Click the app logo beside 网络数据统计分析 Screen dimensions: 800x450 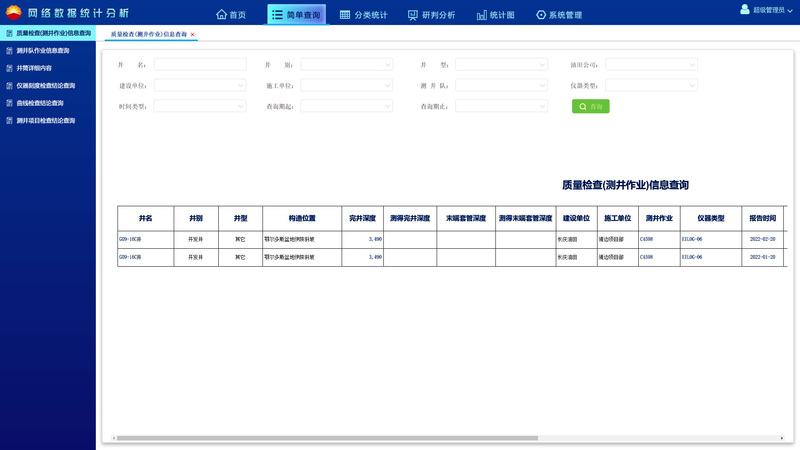click(13, 13)
